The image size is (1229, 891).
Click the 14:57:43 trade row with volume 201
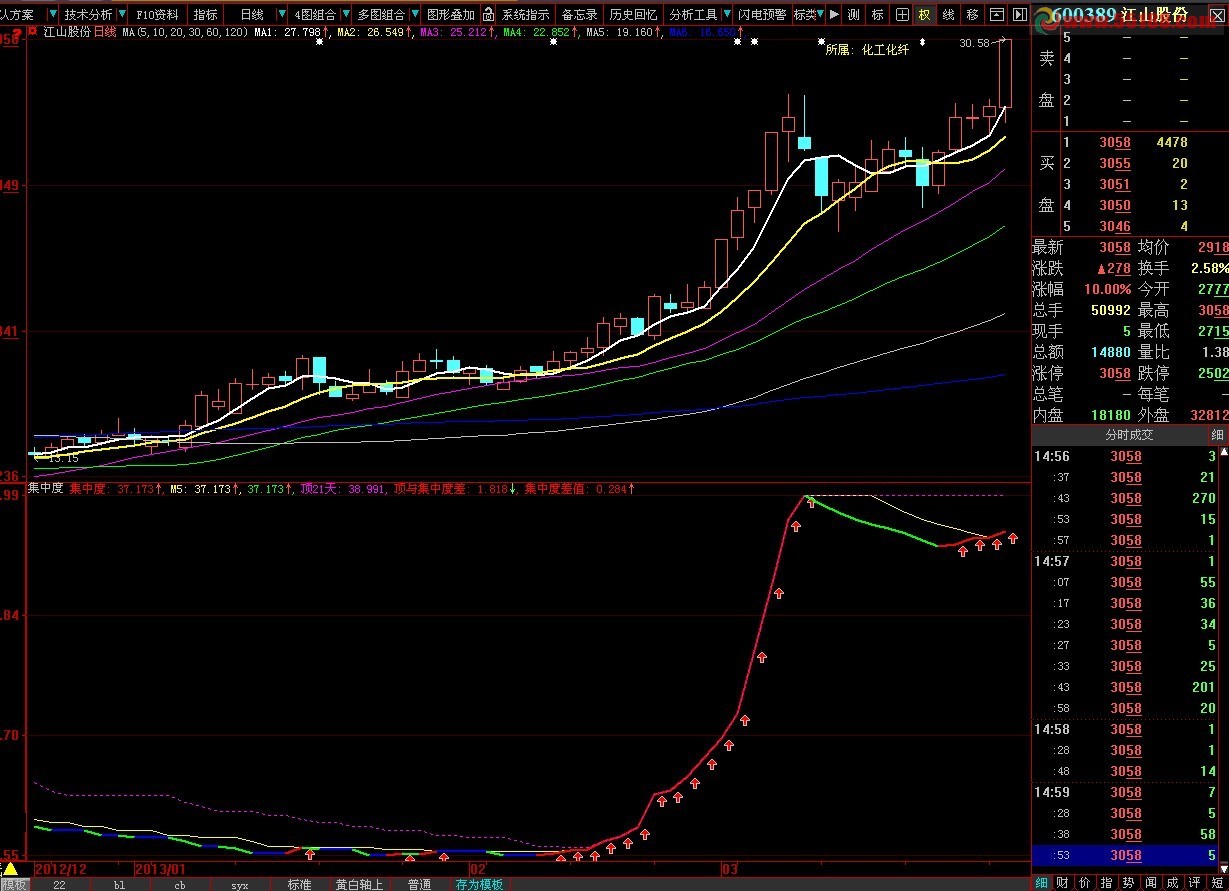coord(1124,688)
